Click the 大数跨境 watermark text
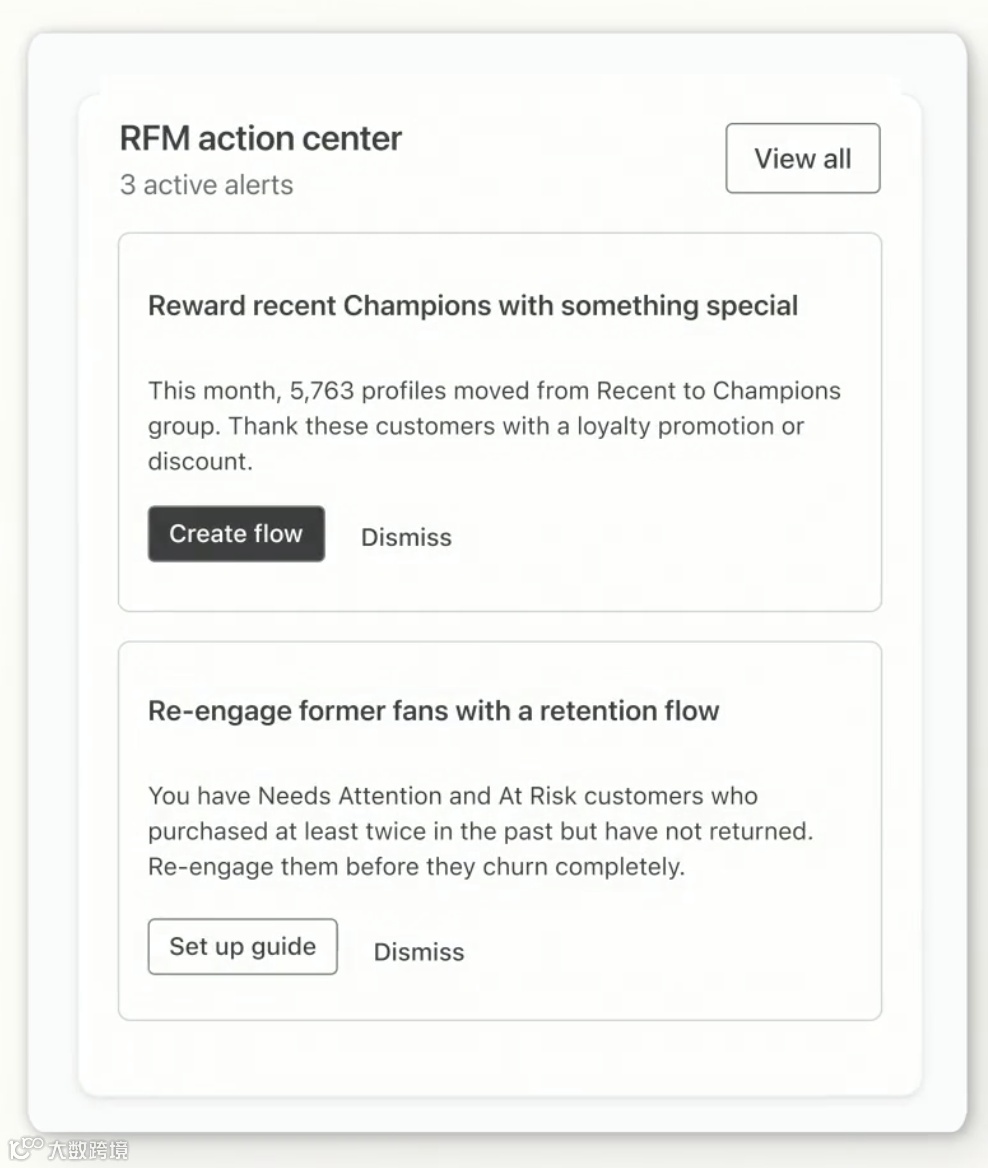This screenshot has width=988, height=1168. coord(88,1150)
